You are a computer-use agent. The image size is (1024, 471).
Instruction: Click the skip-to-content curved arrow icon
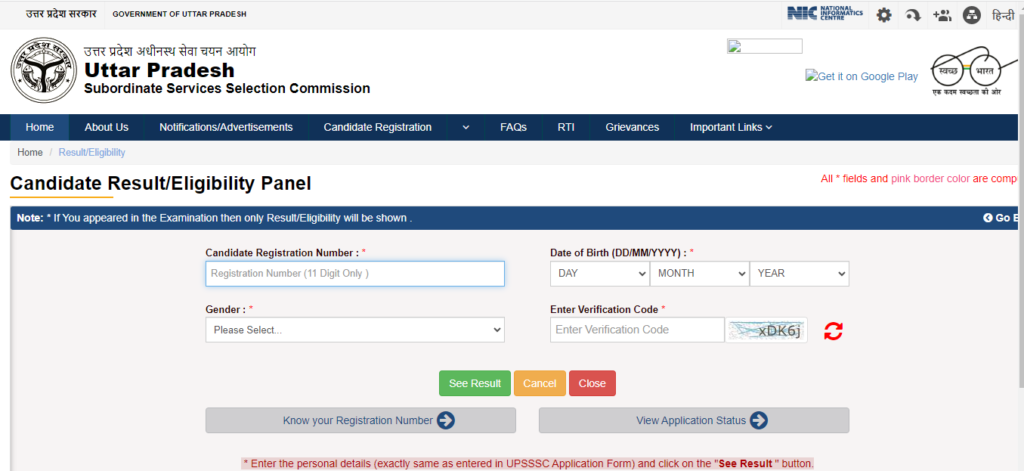pos(912,15)
